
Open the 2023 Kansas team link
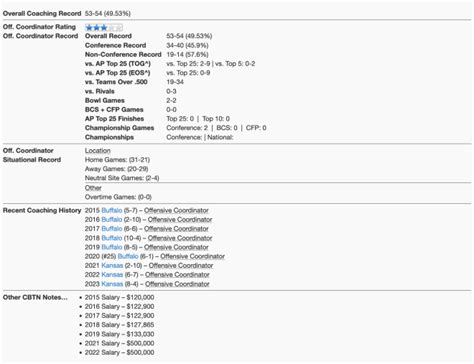(x=112, y=284)
